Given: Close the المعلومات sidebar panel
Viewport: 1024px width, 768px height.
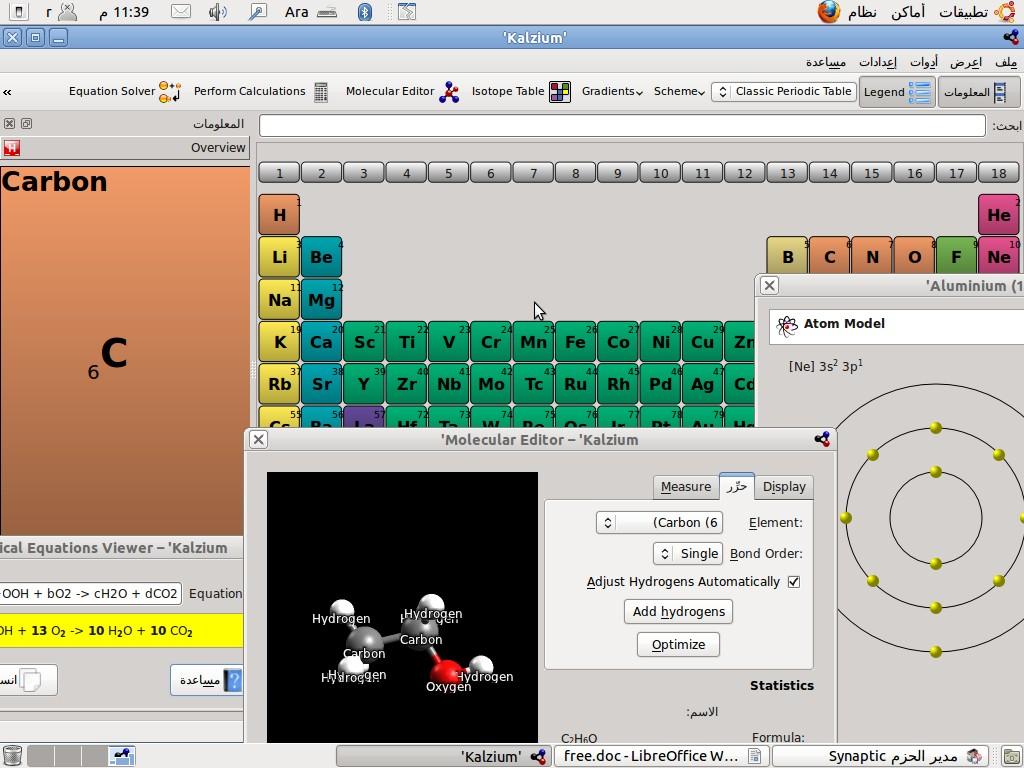Looking at the screenshot, I should click(9, 123).
